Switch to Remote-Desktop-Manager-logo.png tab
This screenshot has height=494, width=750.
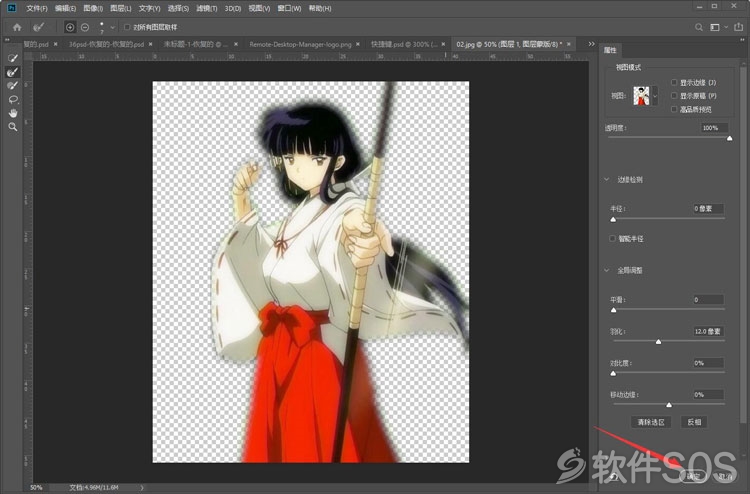coord(300,44)
